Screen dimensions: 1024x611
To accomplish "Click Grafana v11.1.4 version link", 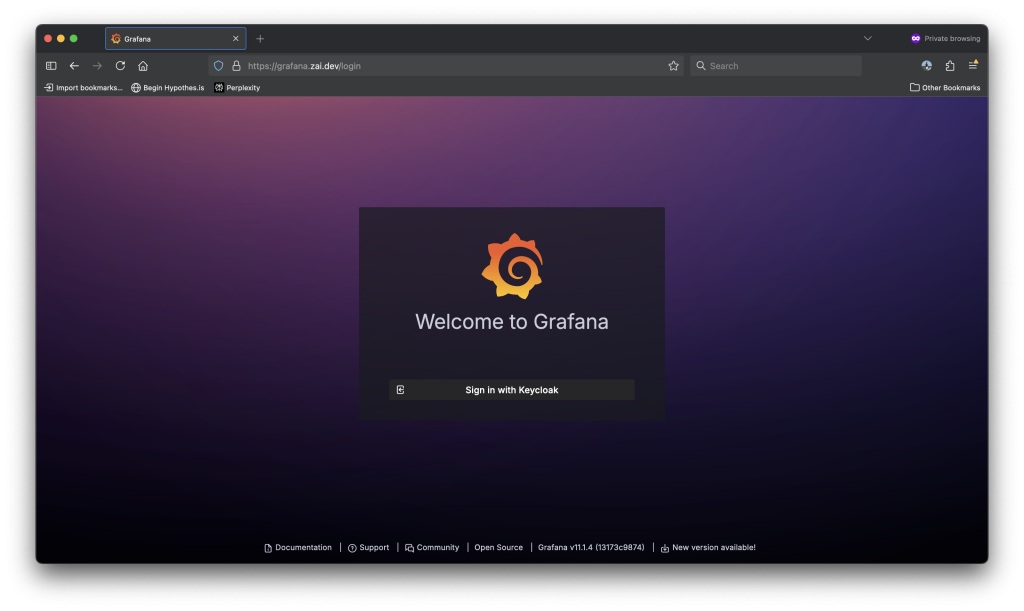I will pyautogui.click(x=591, y=548).
